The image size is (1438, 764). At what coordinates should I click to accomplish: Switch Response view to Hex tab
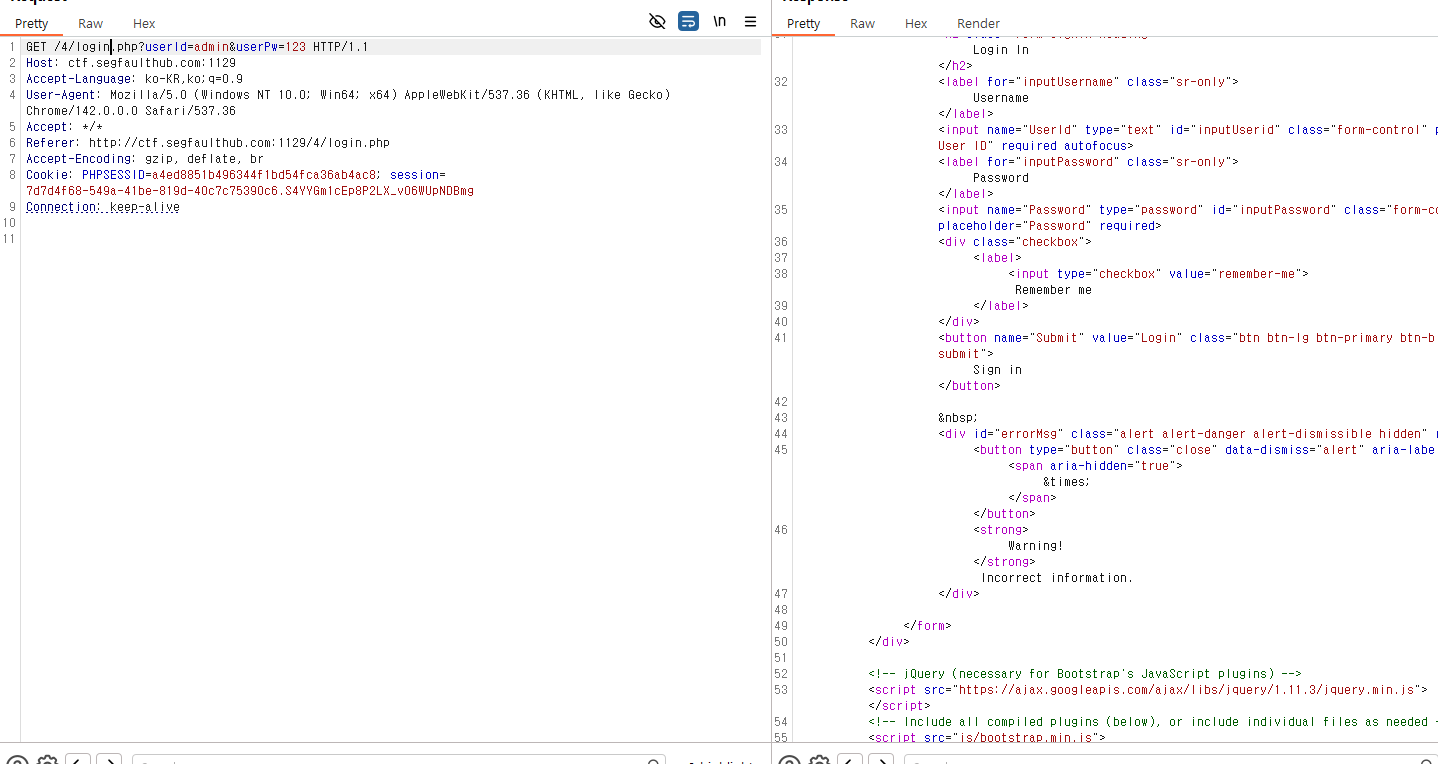pyautogui.click(x=916, y=23)
